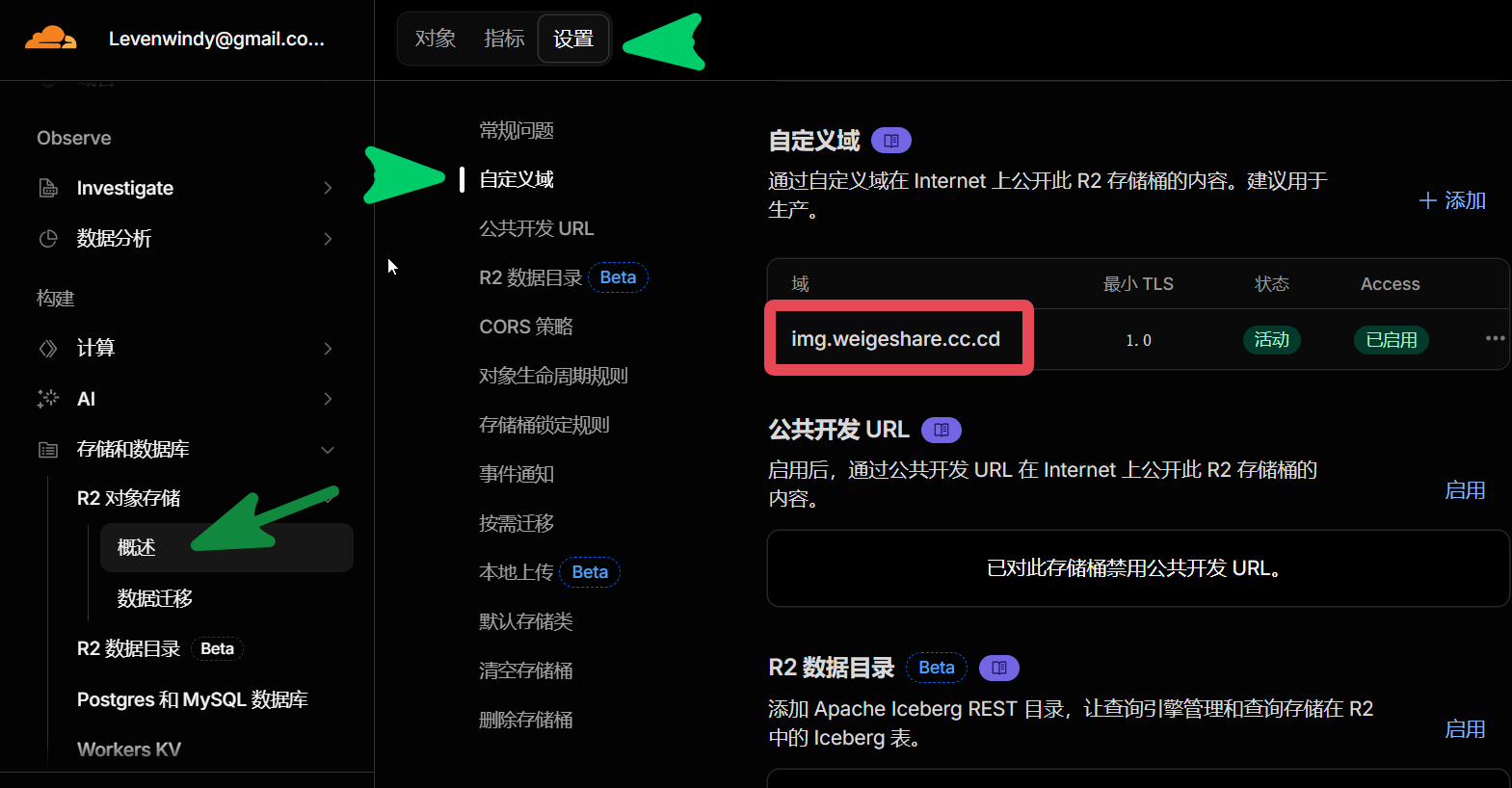Screen dimensions: 1512x788
Task: Open the docs icon beside R2 数据目录 heading
Action: coord(999,668)
